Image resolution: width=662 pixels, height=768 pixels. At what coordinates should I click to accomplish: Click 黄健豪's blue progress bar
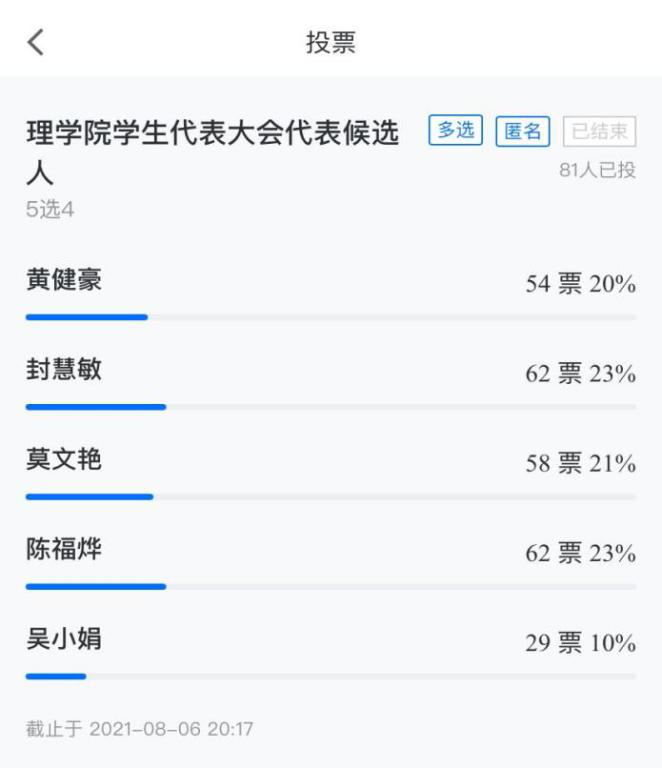click(x=87, y=317)
